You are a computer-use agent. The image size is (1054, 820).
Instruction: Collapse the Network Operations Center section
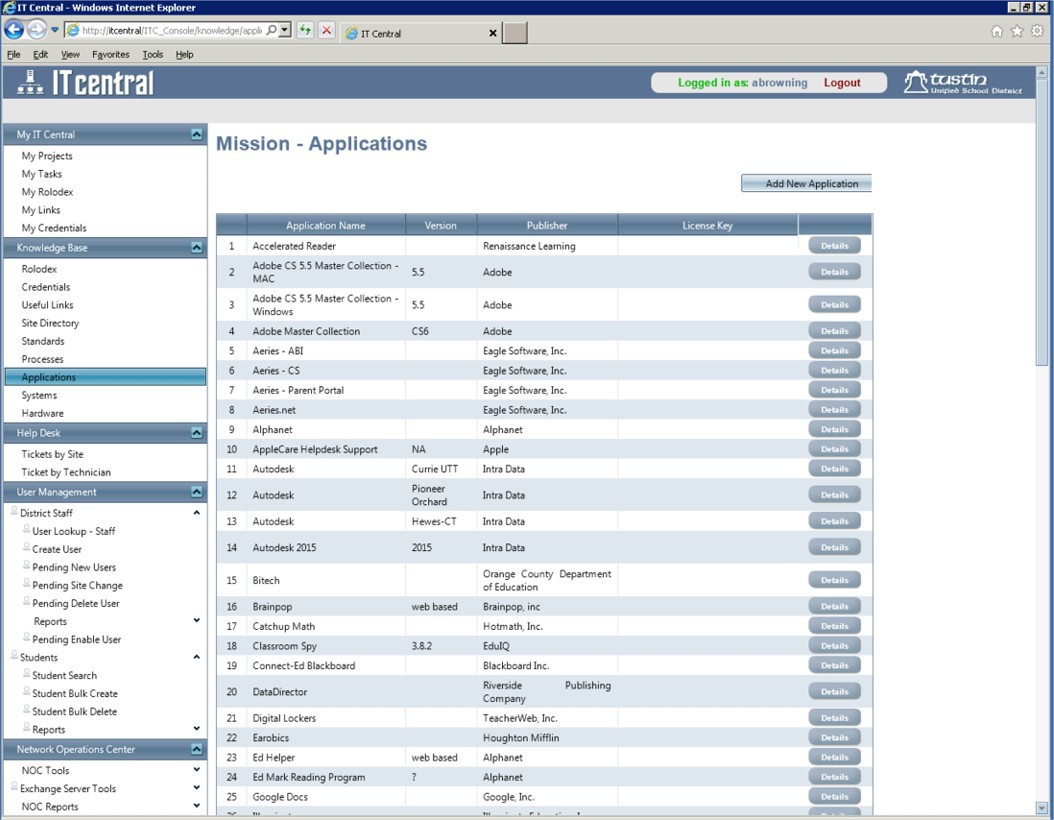click(x=196, y=749)
